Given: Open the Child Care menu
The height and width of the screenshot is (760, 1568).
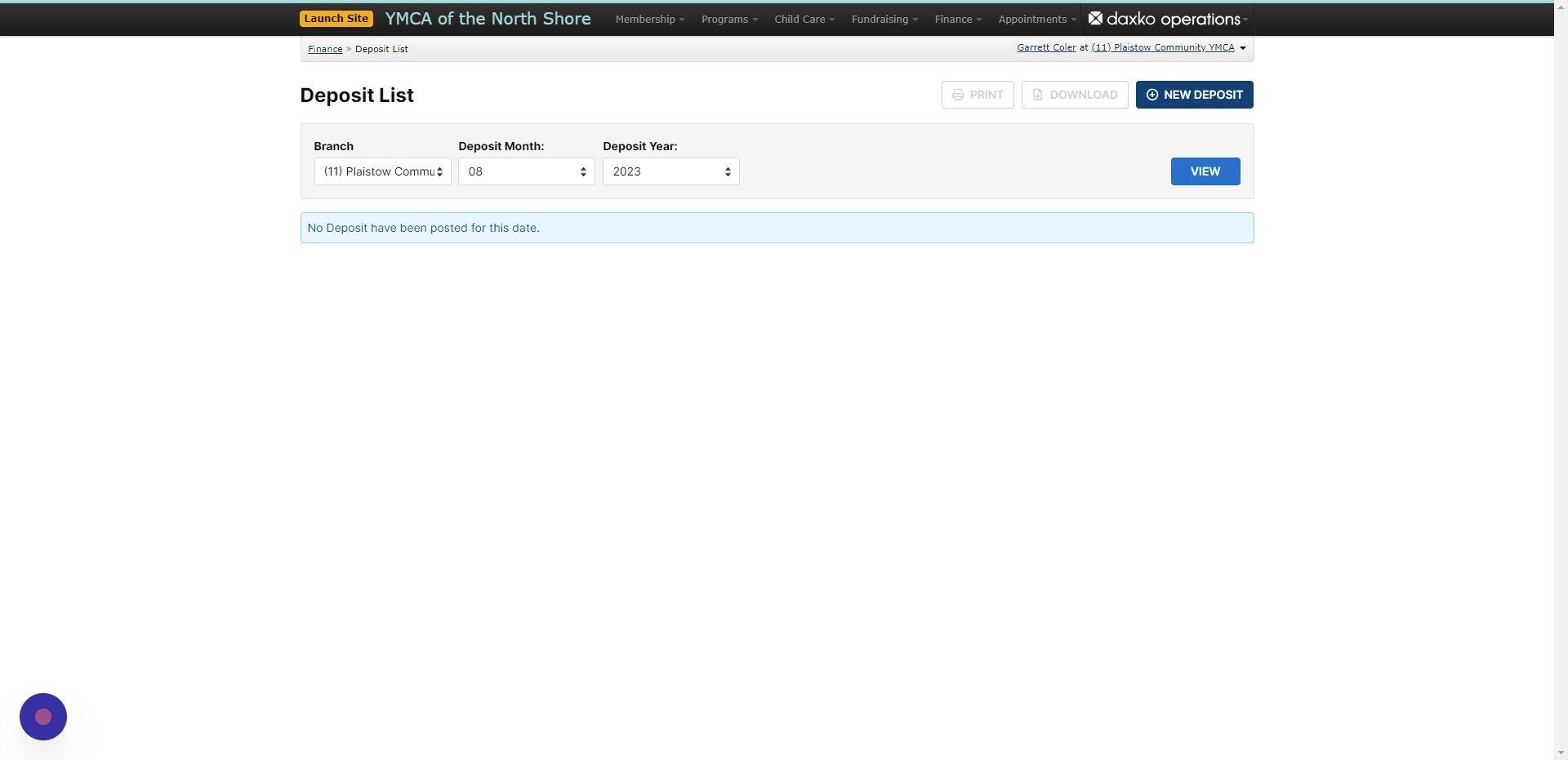Looking at the screenshot, I should click(803, 19).
